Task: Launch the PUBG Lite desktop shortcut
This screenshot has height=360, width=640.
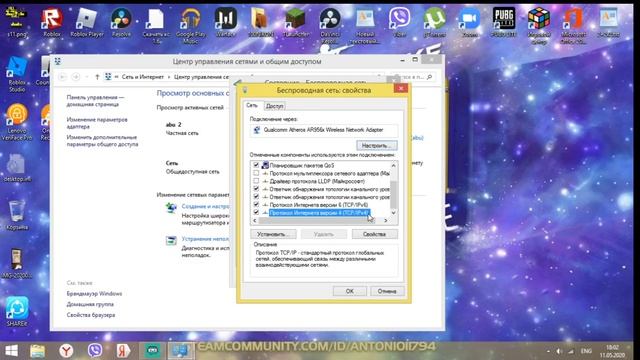Action: click(504, 22)
